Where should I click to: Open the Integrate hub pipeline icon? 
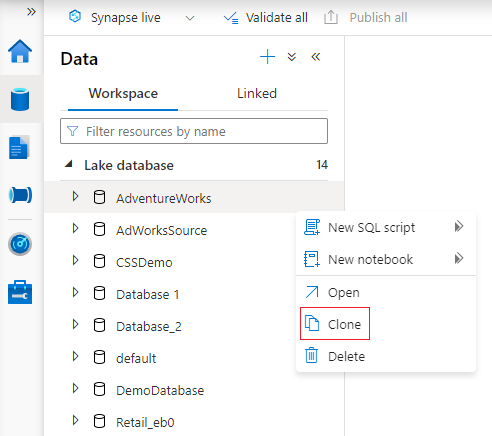click(x=20, y=195)
